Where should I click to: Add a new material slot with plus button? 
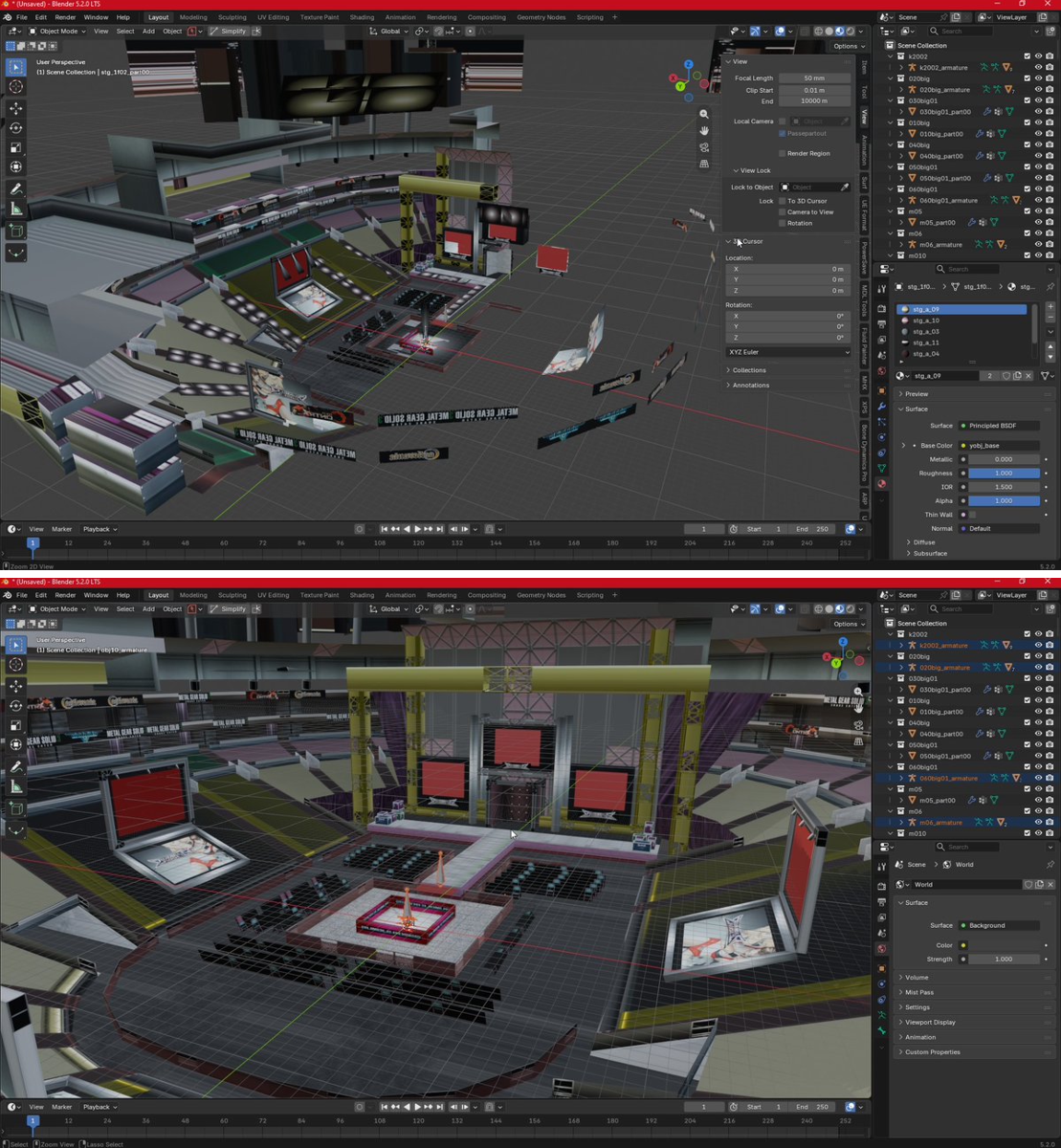click(x=1050, y=306)
